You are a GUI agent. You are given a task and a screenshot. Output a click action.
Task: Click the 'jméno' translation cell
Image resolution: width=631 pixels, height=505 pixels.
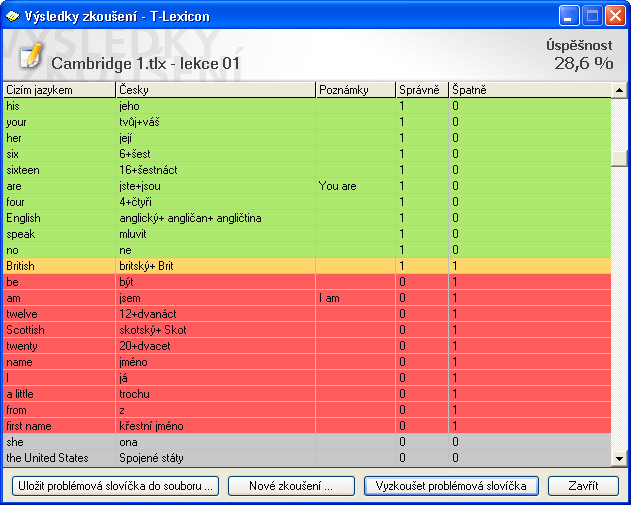click(x=216, y=362)
